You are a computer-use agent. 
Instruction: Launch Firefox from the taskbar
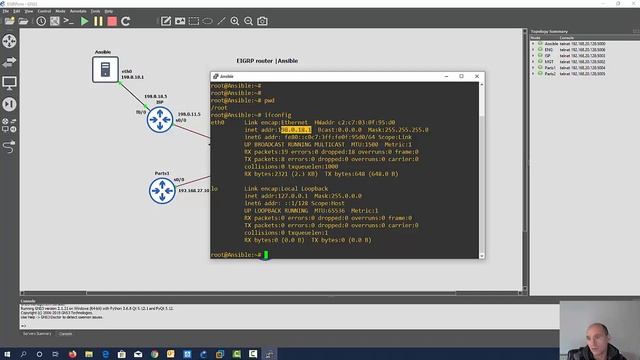click(73, 354)
